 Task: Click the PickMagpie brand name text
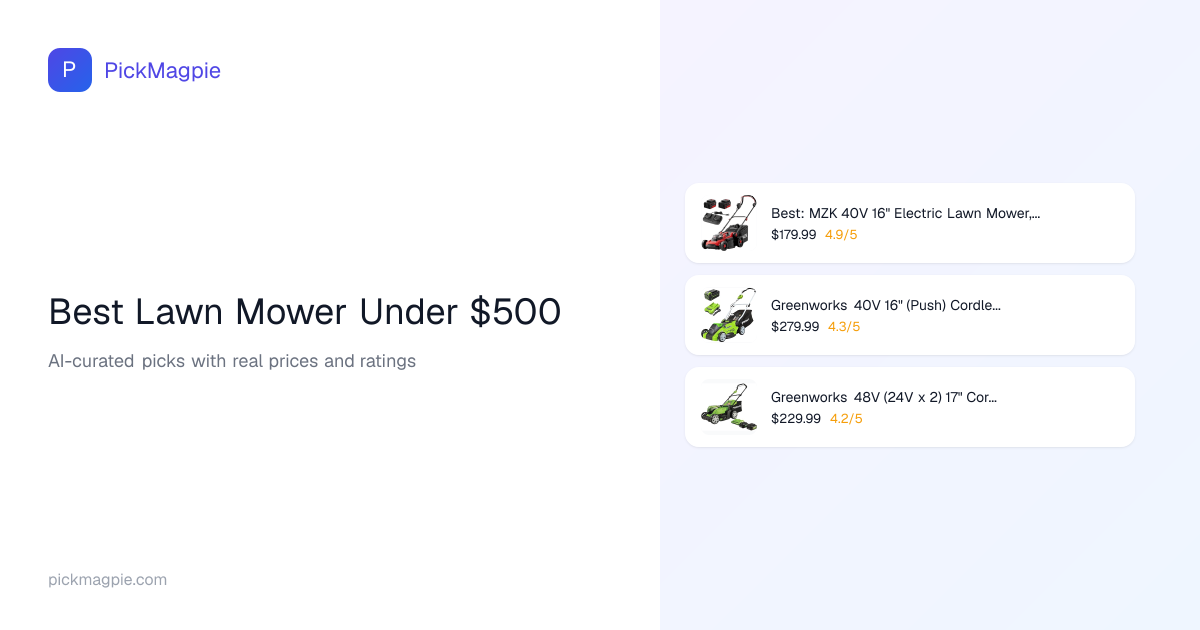pyautogui.click(x=162, y=70)
